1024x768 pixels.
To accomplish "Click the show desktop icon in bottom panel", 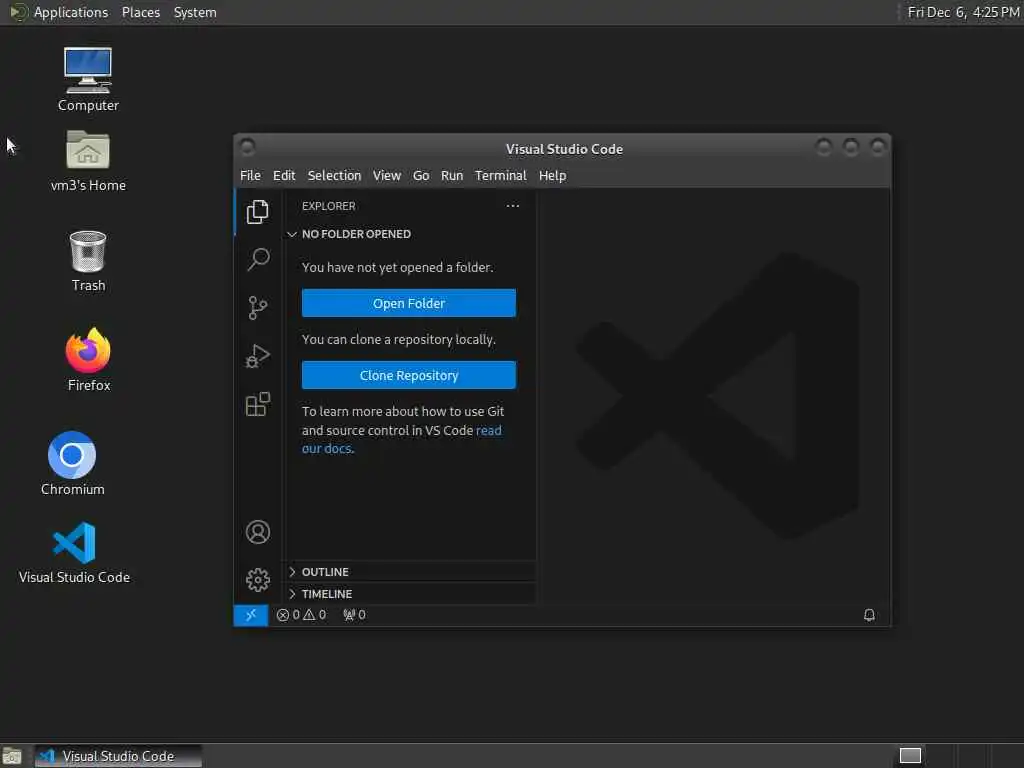I will (x=12, y=756).
